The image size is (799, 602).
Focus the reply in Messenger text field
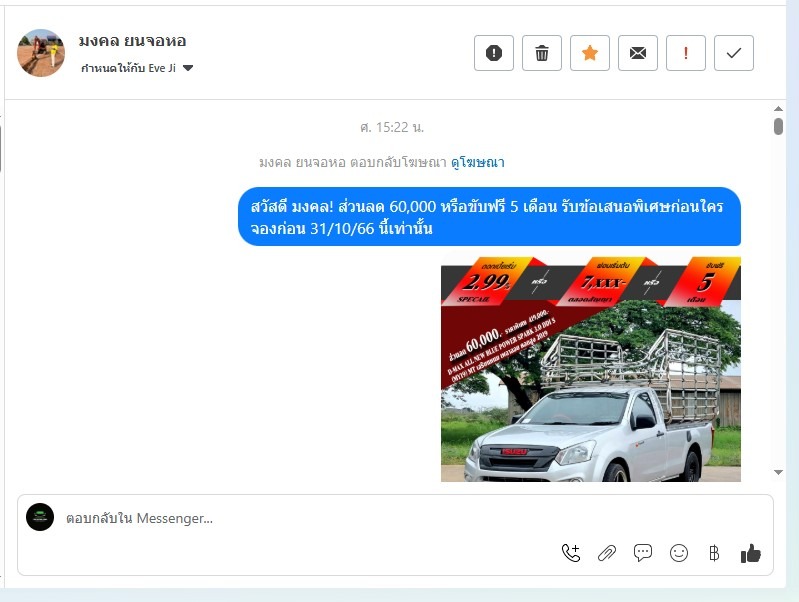point(300,518)
